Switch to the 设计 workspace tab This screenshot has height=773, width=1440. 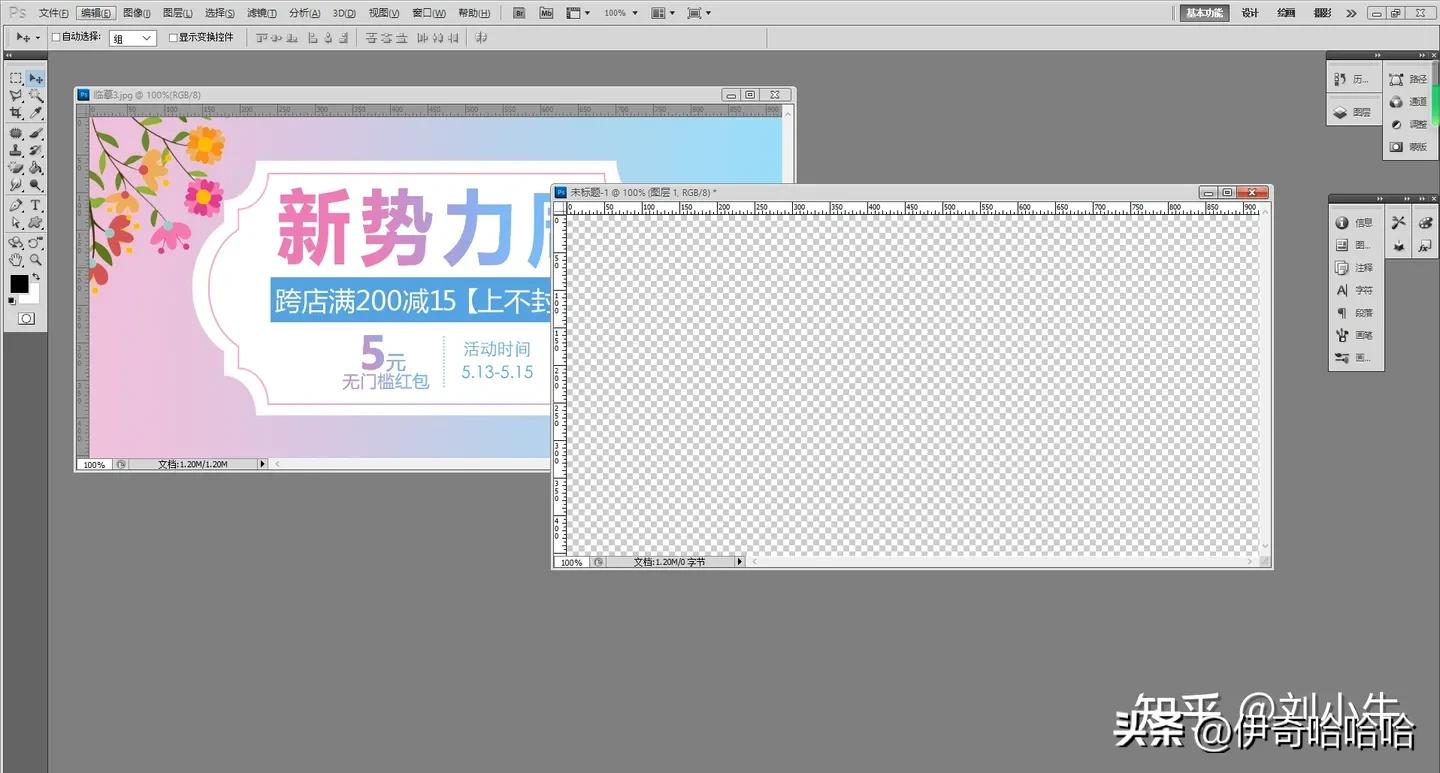point(1249,12)
